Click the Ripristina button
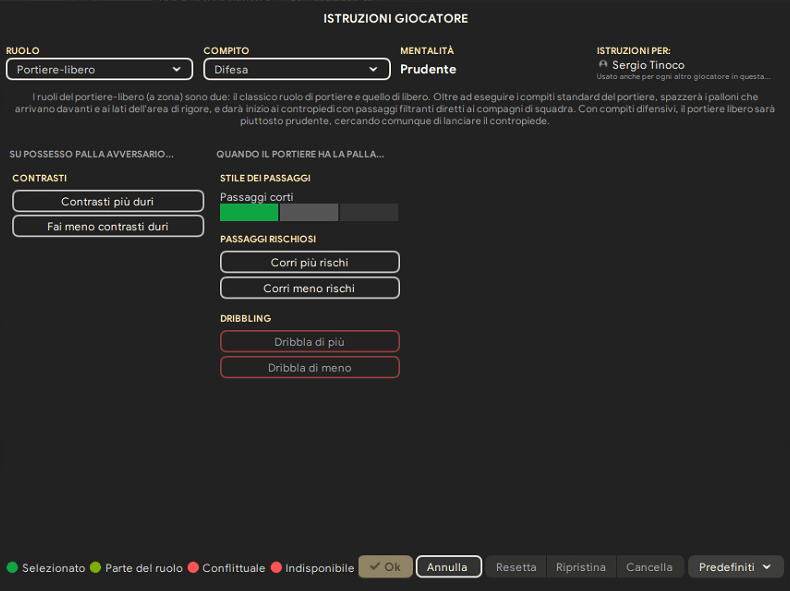Viewport: 790px width, 591px height. [581, 567]
